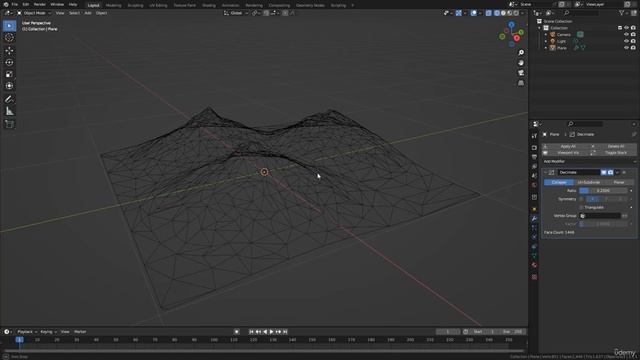640x360 pixels.
Task: Select the Annotate tool
Action: (9, 99)
